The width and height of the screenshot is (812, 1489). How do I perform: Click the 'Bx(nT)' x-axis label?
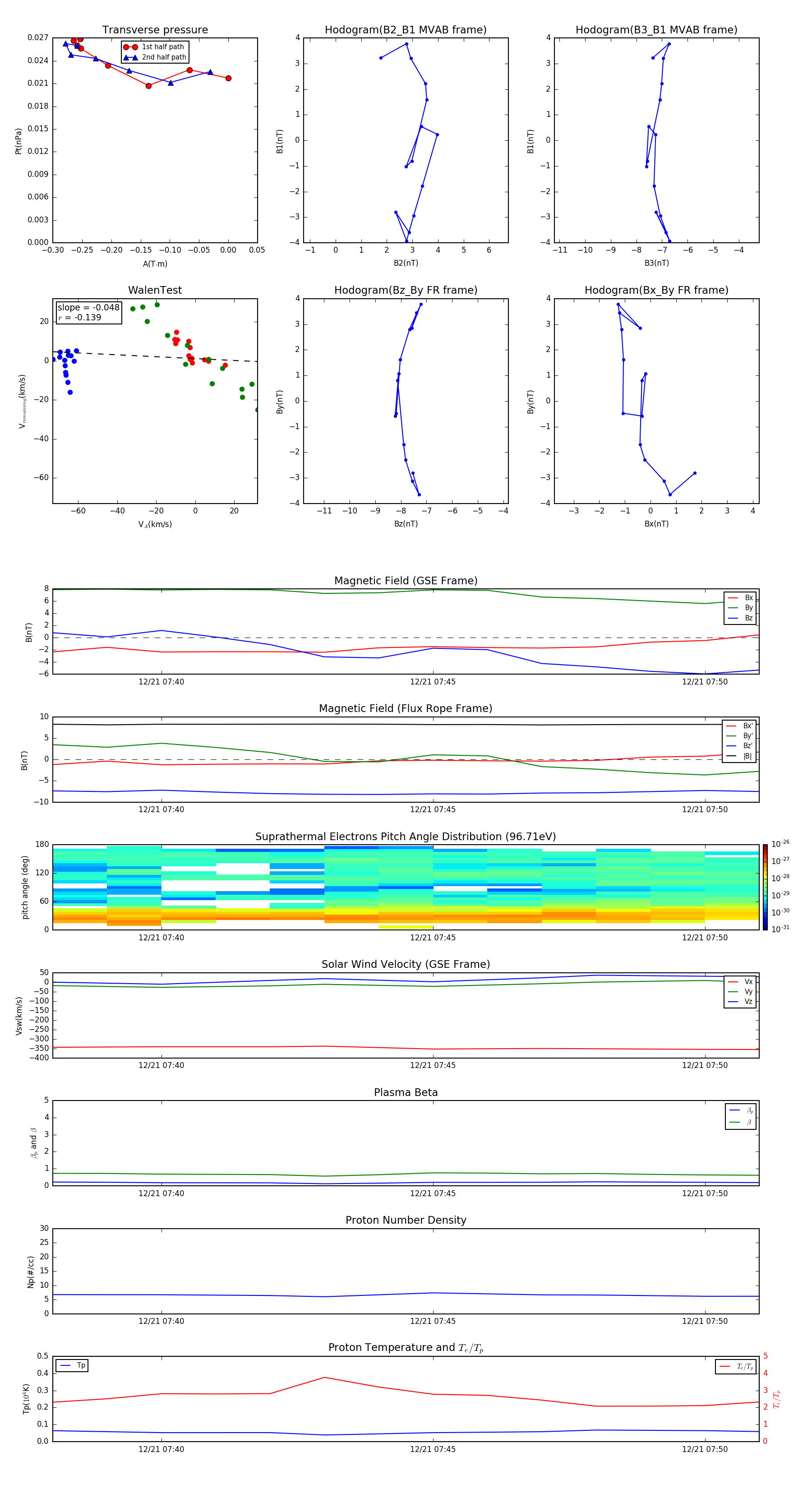tap(656, 524)
